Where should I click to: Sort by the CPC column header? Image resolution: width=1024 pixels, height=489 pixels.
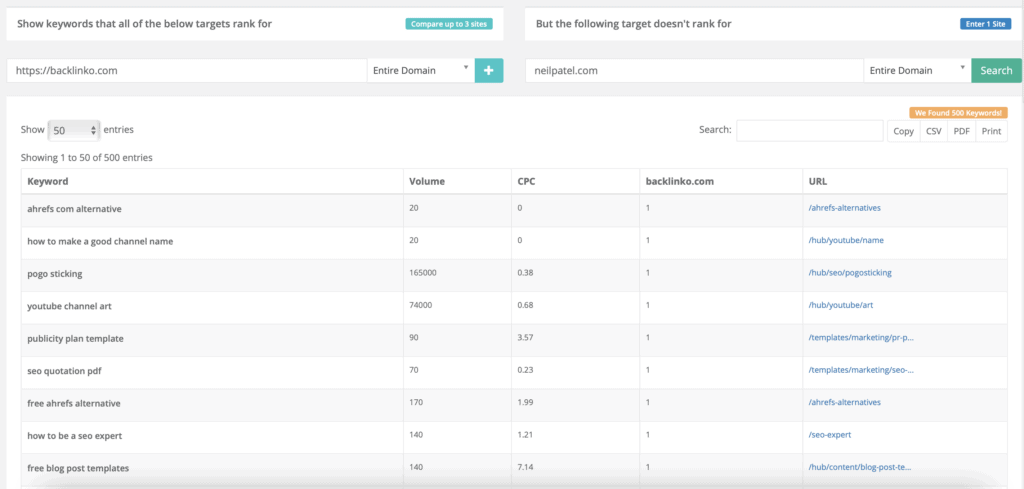575,181
